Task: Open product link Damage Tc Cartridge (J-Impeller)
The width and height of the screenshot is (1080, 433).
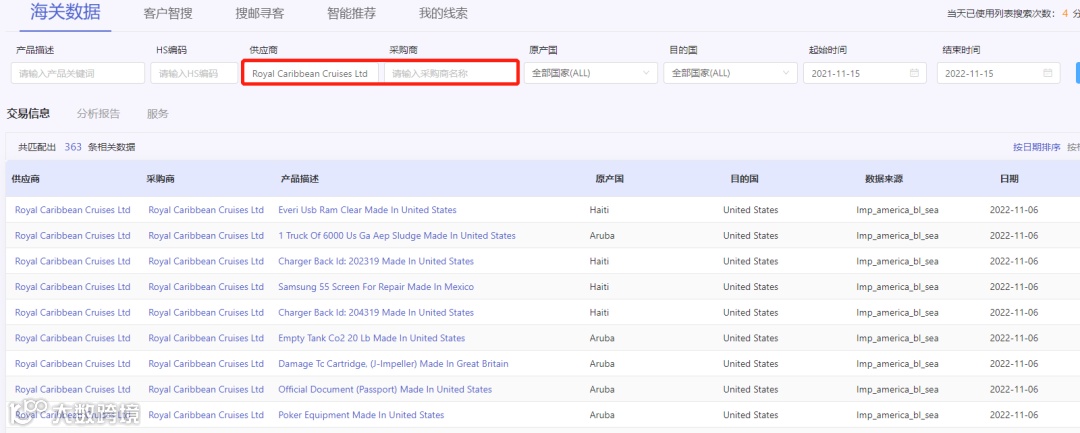Action: coord(393,363)
